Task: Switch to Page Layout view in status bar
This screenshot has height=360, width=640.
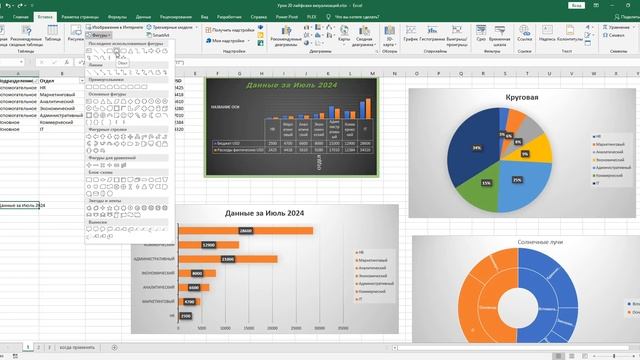Action: (x=571, y=356)
